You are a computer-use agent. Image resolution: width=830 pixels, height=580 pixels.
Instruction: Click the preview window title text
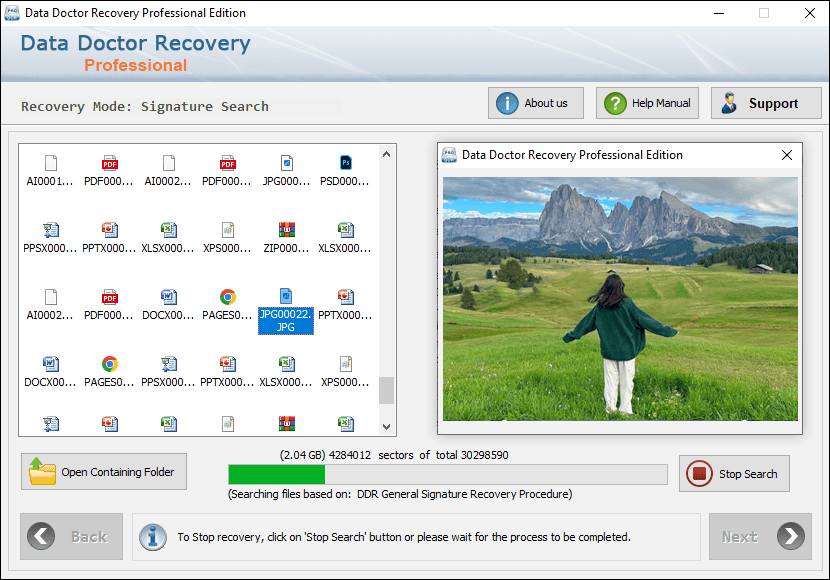(x=572, y=155)
